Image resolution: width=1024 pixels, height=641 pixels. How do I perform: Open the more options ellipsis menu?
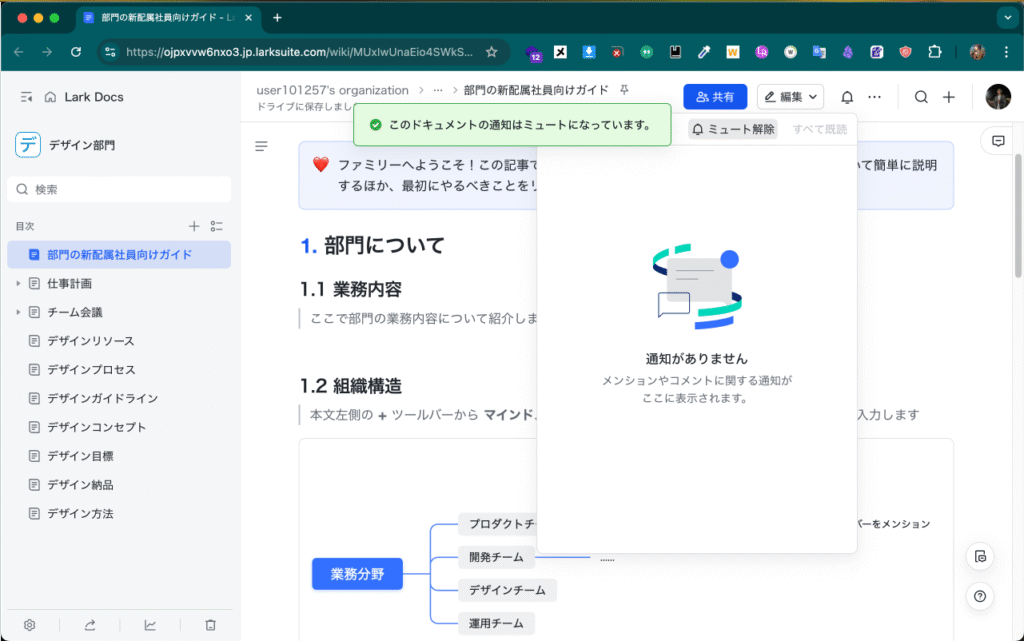pos(875,97)
